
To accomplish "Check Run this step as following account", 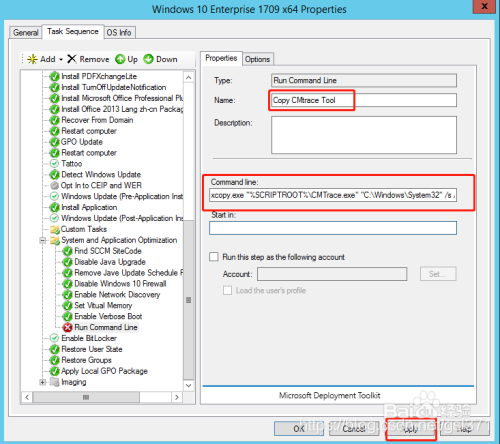I will [214, 257].
